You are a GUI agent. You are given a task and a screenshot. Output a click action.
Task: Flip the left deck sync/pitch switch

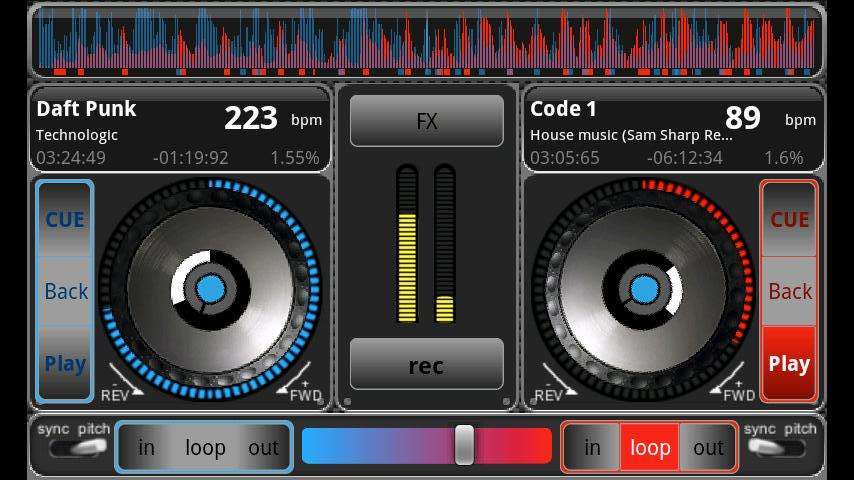[77, 448]
